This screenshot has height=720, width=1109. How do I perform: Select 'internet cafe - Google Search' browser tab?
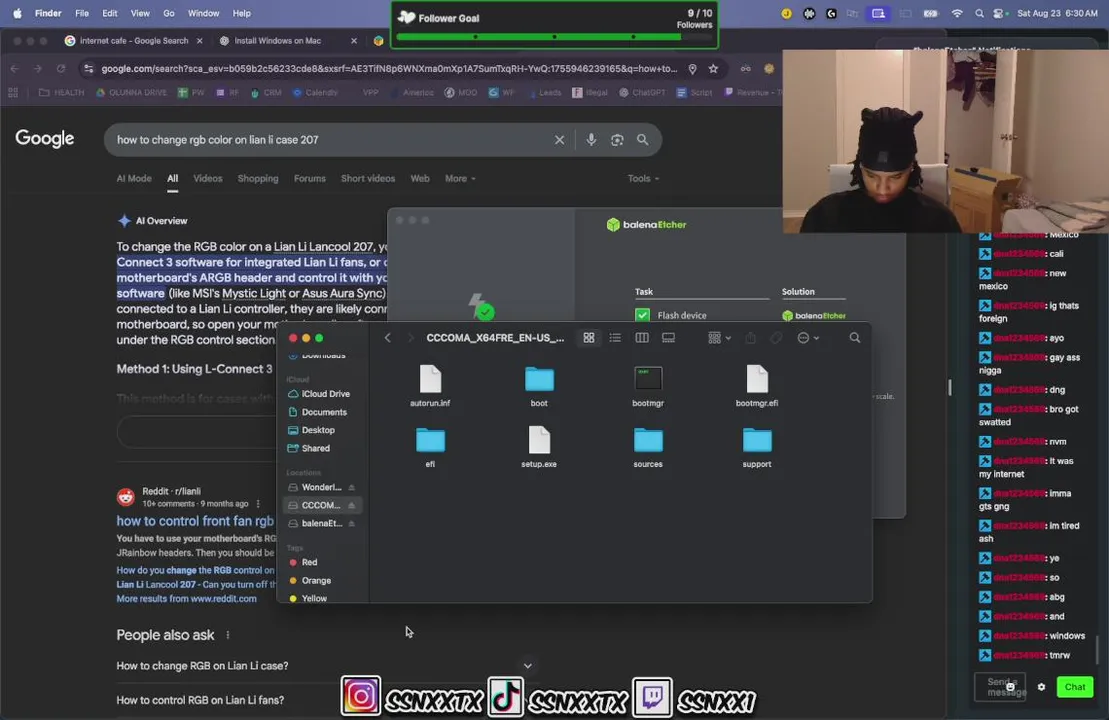[134, 41]
